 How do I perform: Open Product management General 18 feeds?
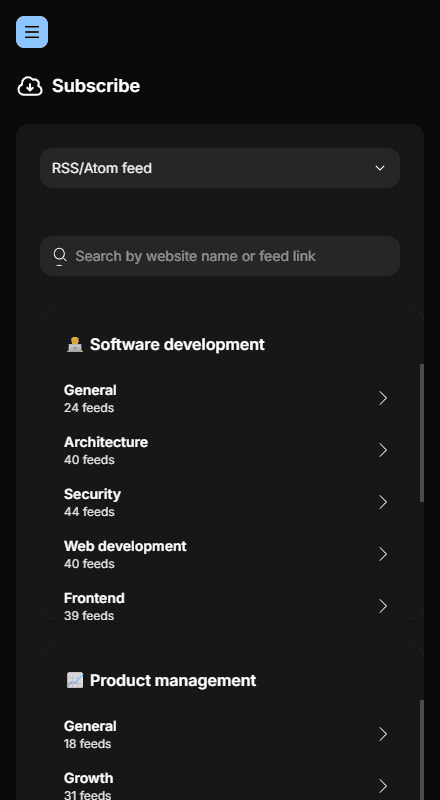pyautogui.click(x=228, y=734)
